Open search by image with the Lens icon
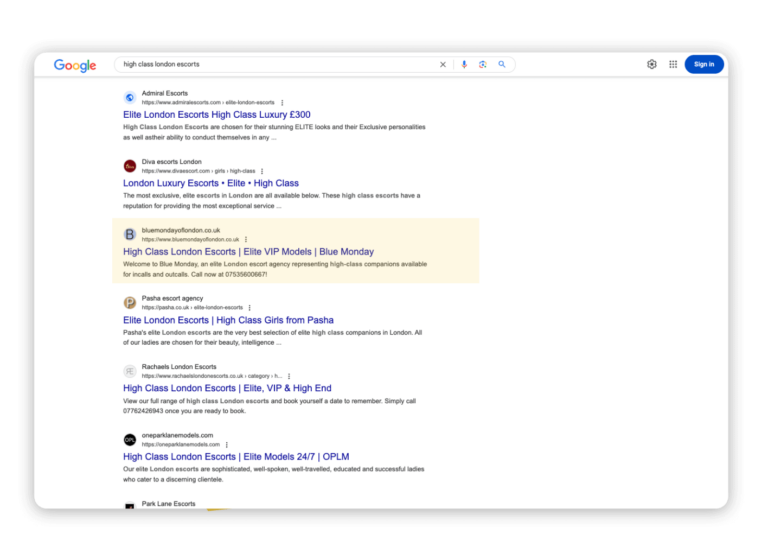The width and height of the screenshot is (768, 553). (x=483, y=64)
